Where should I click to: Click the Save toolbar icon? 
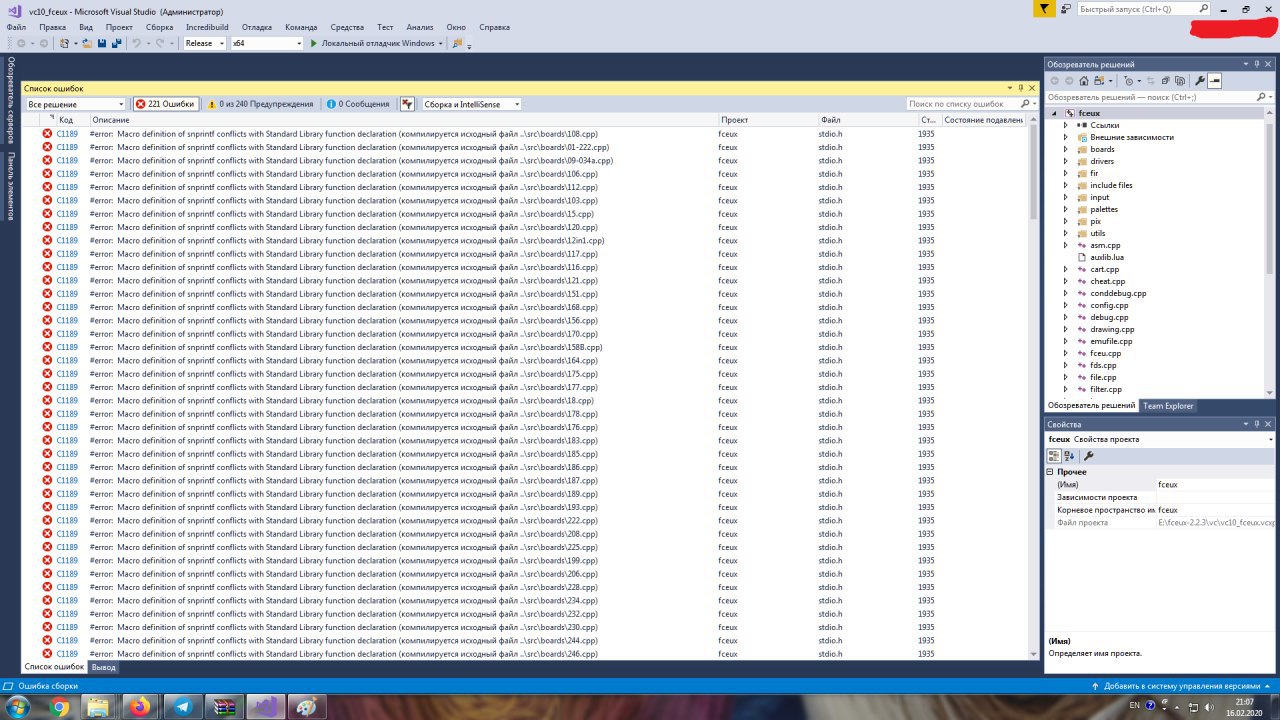pyautogui.click(x=102, y=43)
